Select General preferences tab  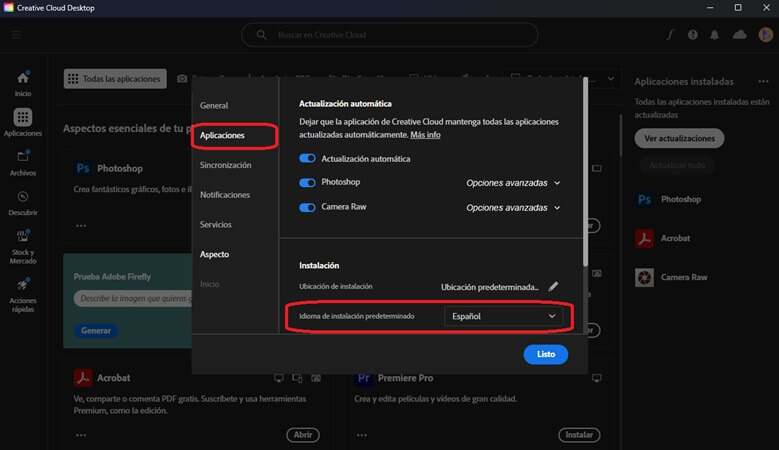pyautogui.click(x=214, y=105)
